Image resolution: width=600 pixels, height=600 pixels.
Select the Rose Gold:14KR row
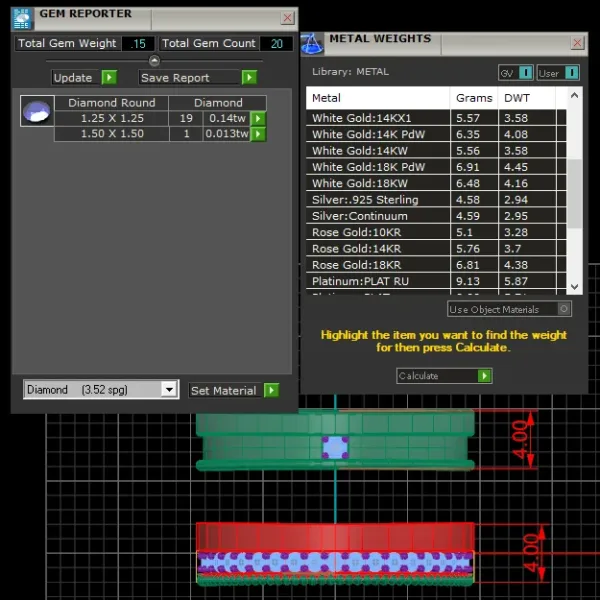(436, 249)
